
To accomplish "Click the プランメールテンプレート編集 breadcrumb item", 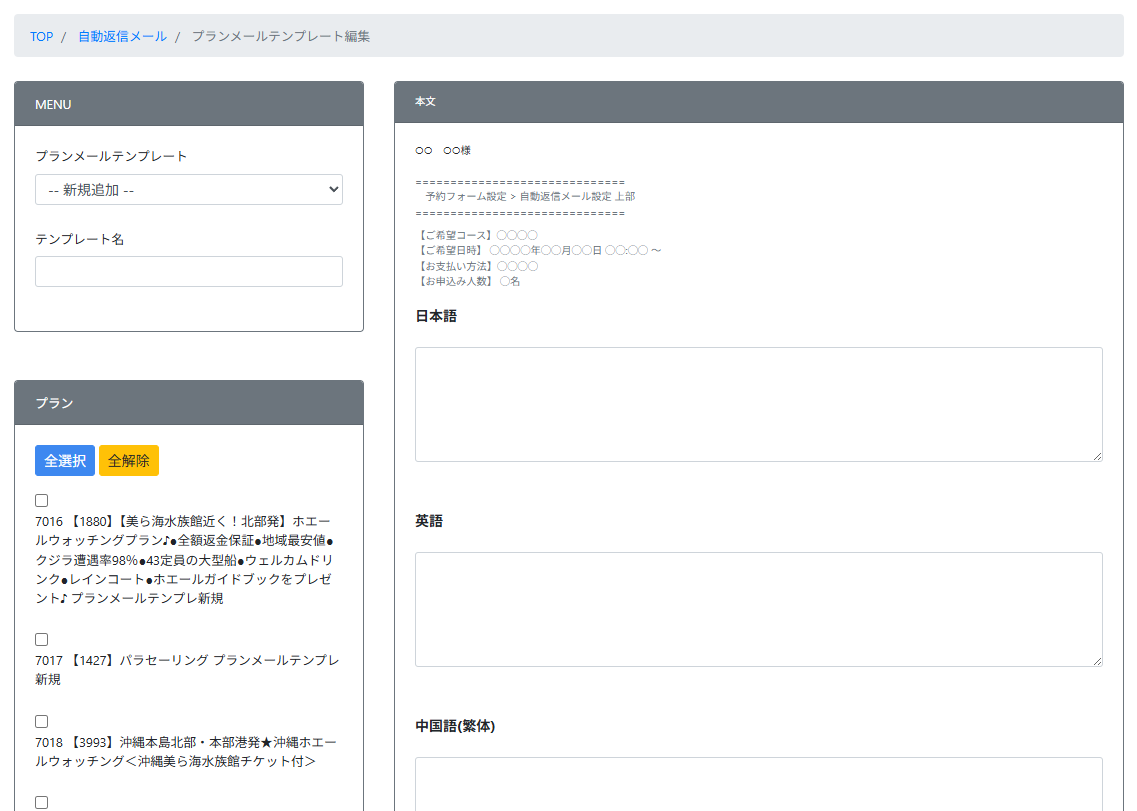I will click(281, 36).
